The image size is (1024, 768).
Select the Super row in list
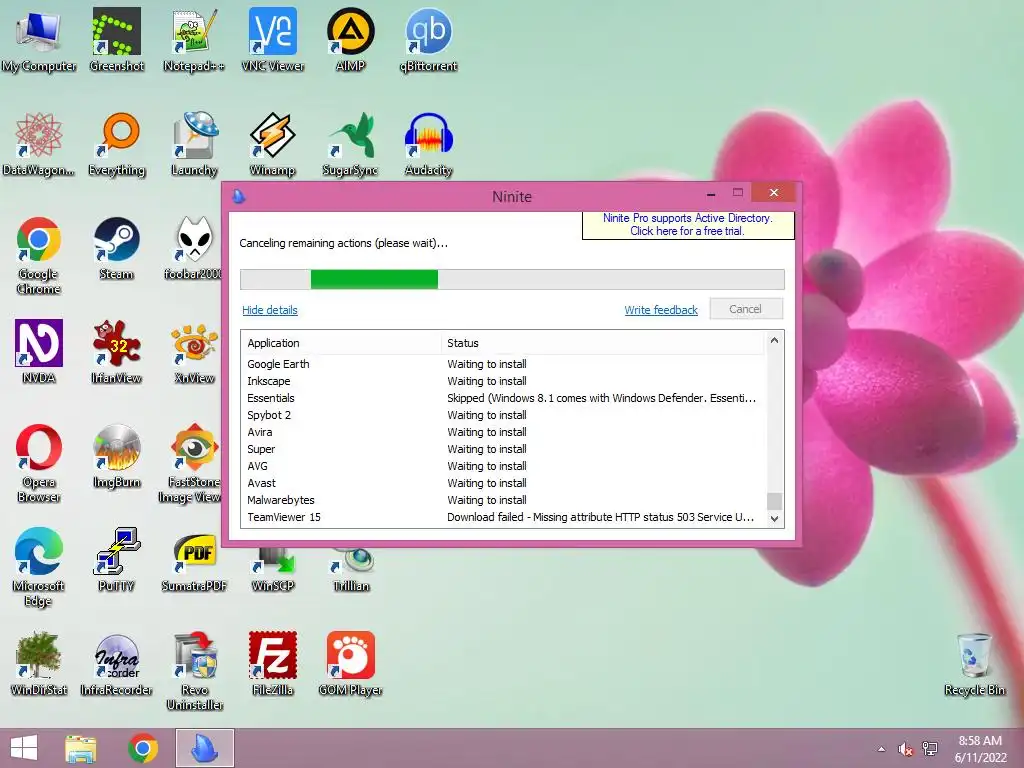click(x=503, y=449)
